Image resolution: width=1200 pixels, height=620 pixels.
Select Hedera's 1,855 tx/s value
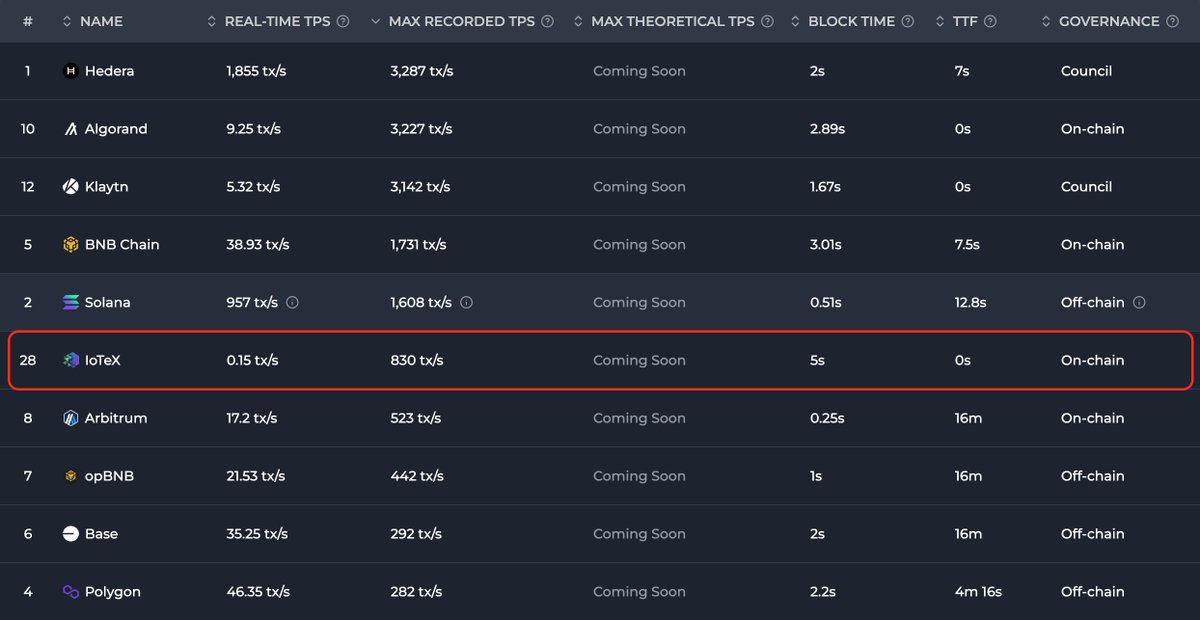click(256, 71)
